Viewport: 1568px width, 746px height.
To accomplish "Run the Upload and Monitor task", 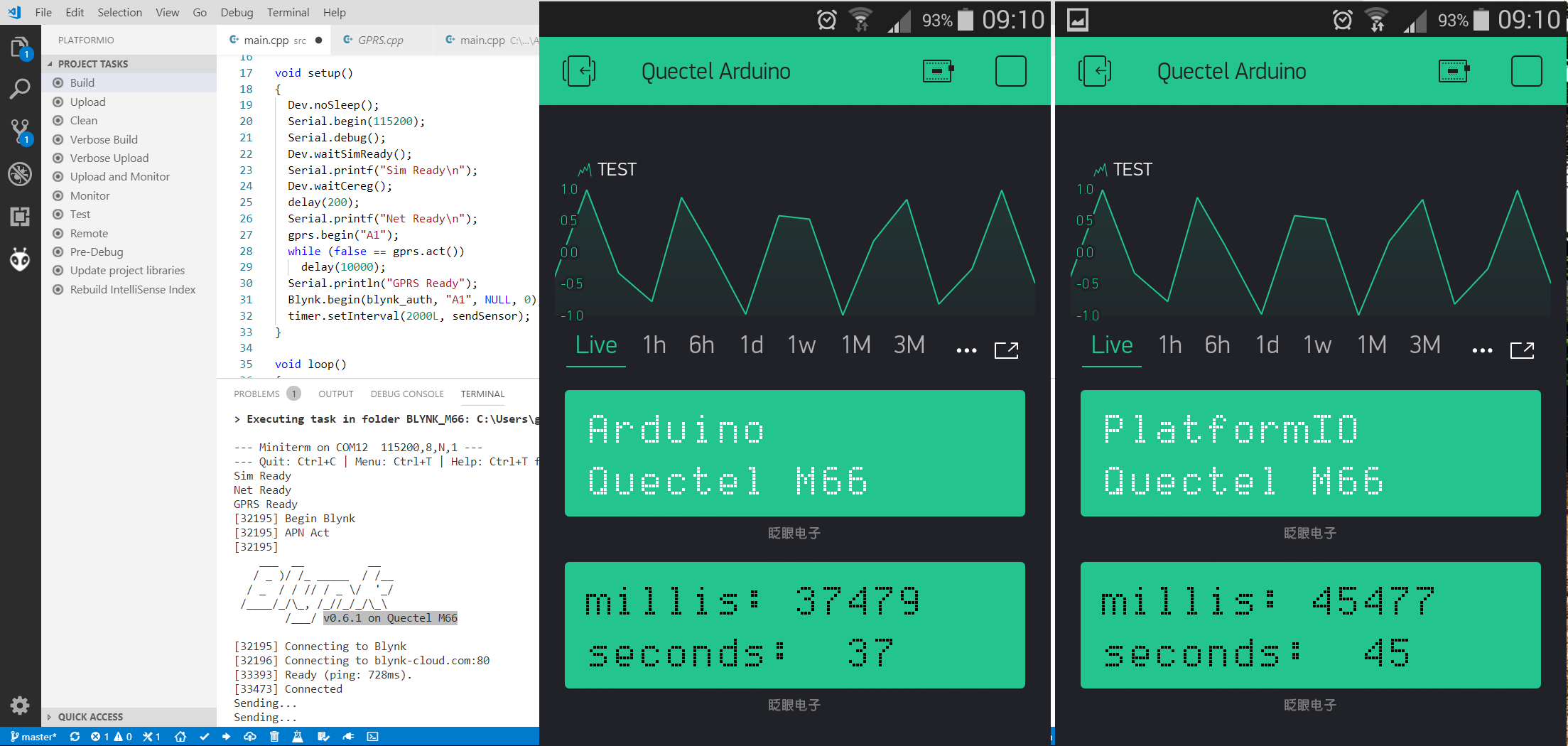I will pyautogui.click(x=129, y=176).
